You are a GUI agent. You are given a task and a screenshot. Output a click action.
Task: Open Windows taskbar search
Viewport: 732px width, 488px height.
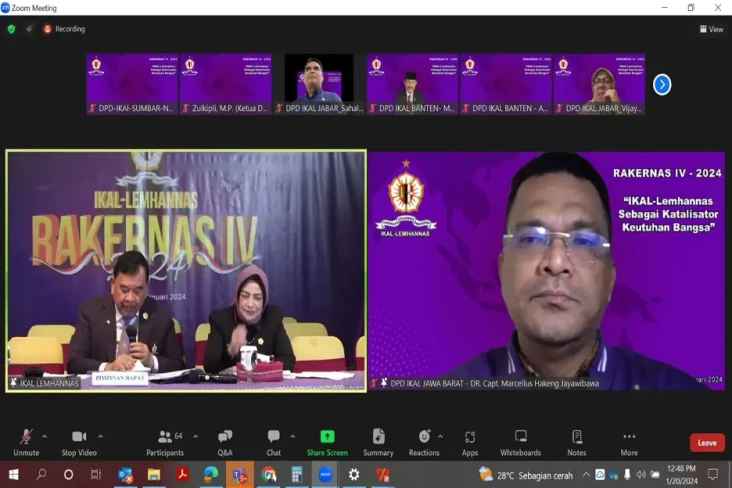click(42, 475)
